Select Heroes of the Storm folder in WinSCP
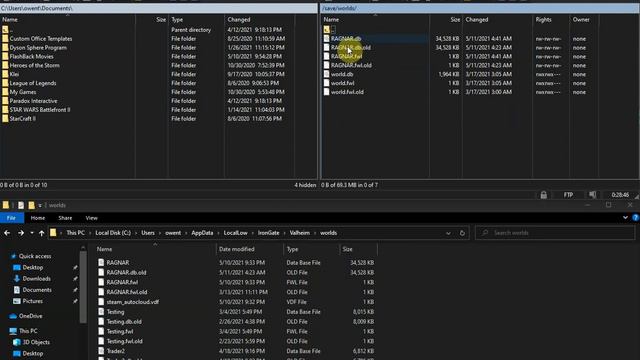 click(34, 65)
